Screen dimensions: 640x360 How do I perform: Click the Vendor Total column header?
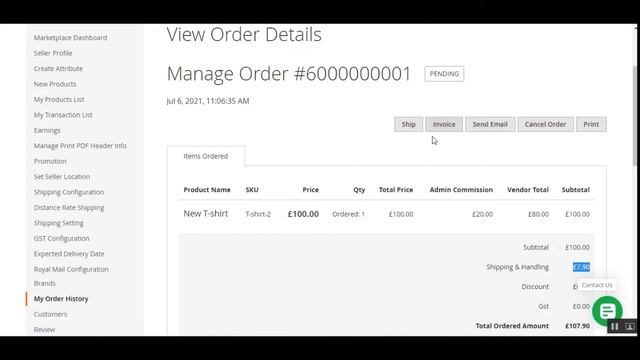pyautogui.click(x=528, y=190)
